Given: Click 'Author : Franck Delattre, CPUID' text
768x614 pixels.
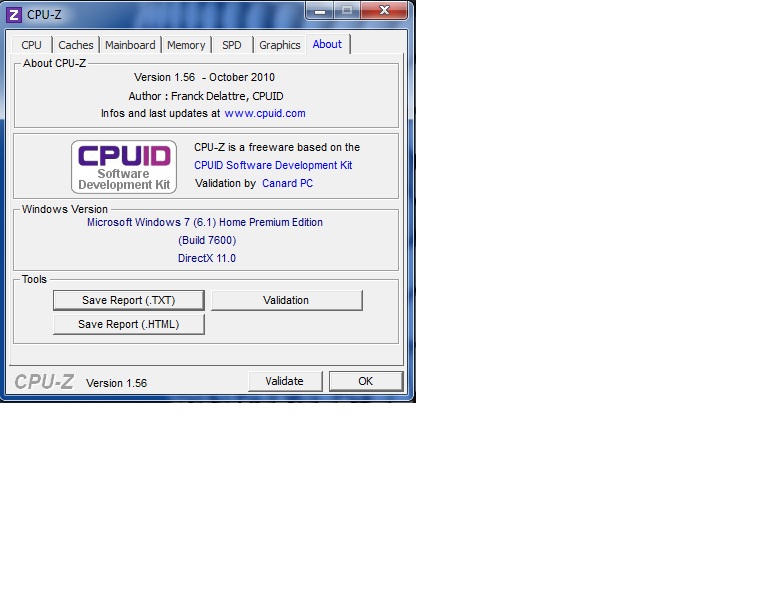Looking at the screenshot, I should pos(206,96).
